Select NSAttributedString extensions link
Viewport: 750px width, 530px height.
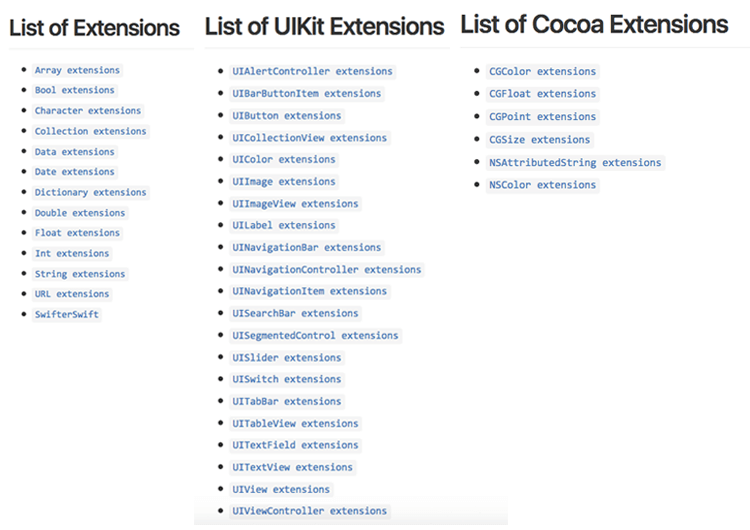coord(575,163)
